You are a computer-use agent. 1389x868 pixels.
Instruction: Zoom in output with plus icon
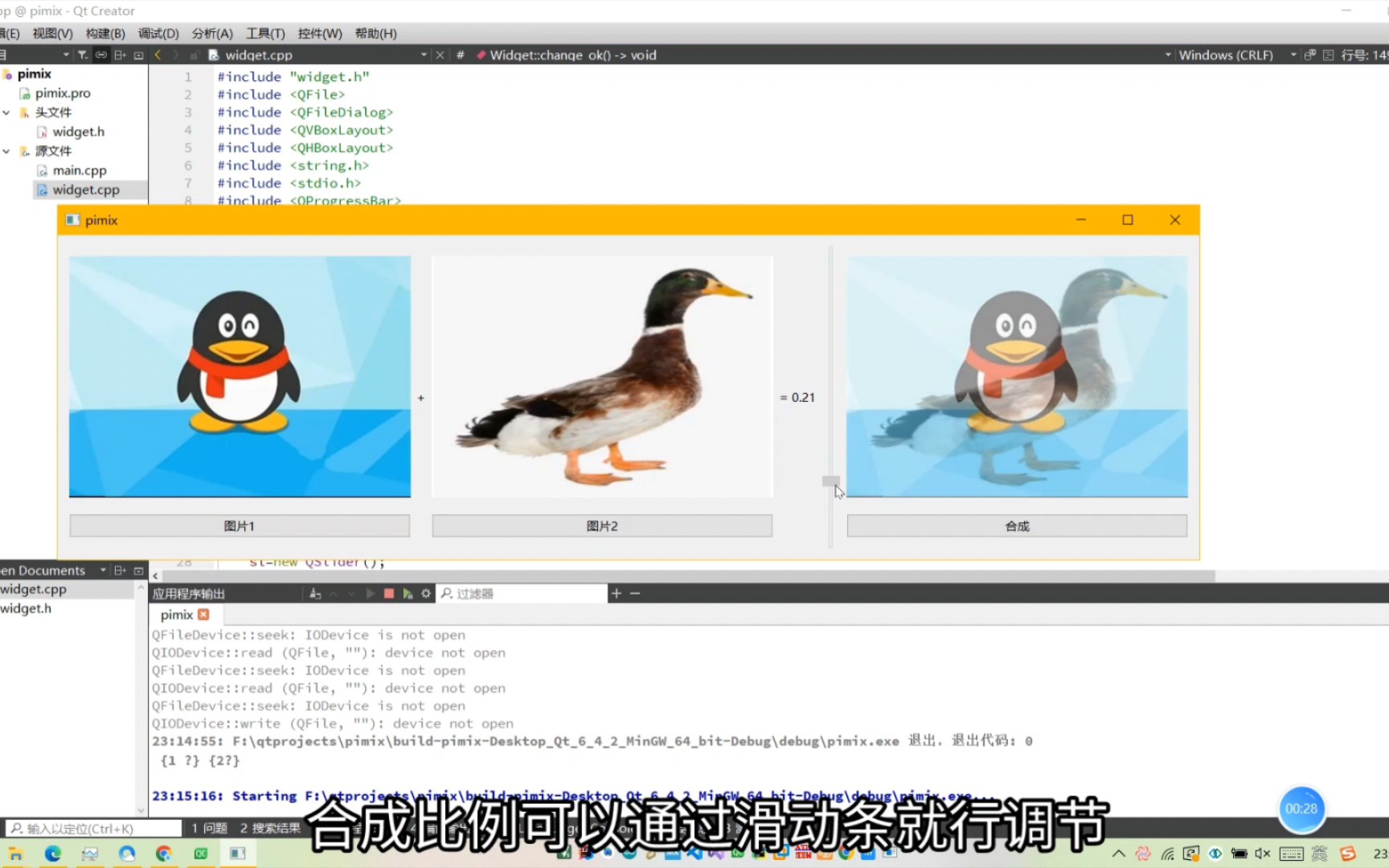(x=617, y=593)
